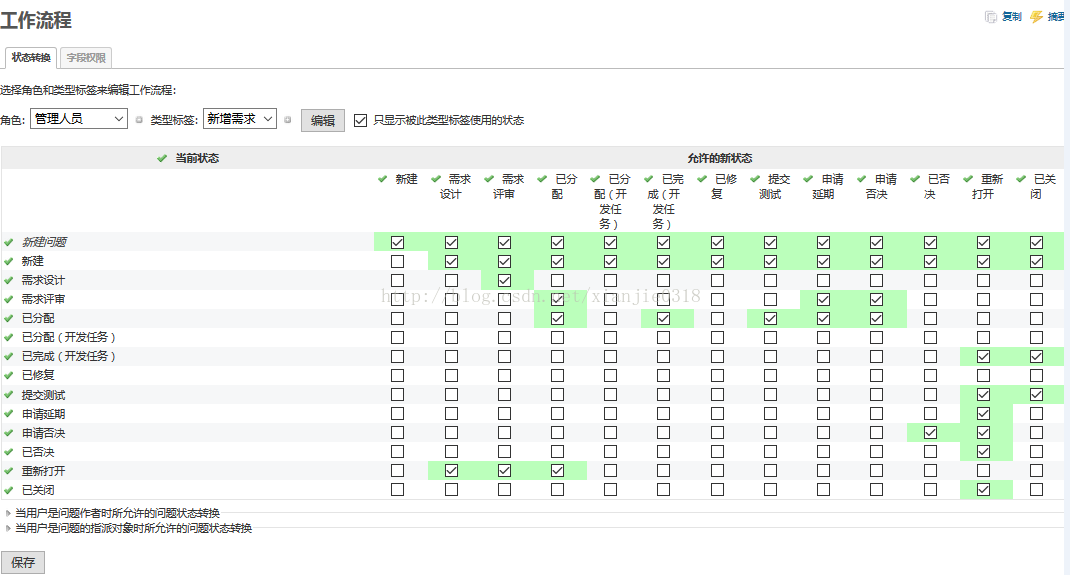The image size is (1070, 575).
Task: Uncheck 需求设计 row's 需求评审 column checkbox
Action: [x=504, y=280]
